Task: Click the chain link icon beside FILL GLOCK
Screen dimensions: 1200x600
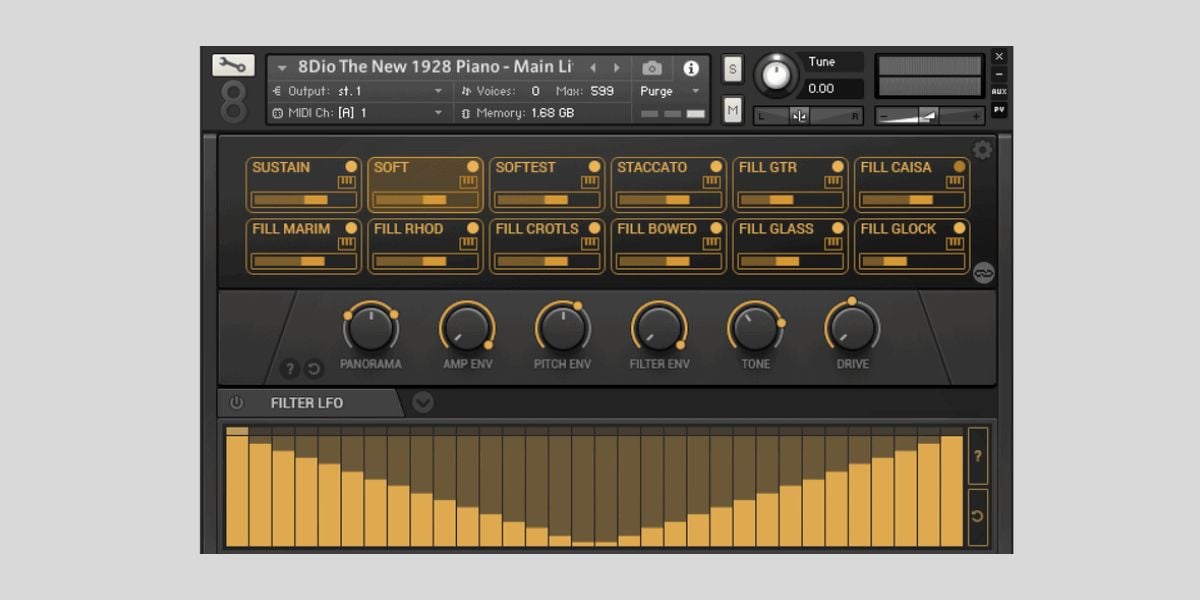Action: click(x=984, y=273)
